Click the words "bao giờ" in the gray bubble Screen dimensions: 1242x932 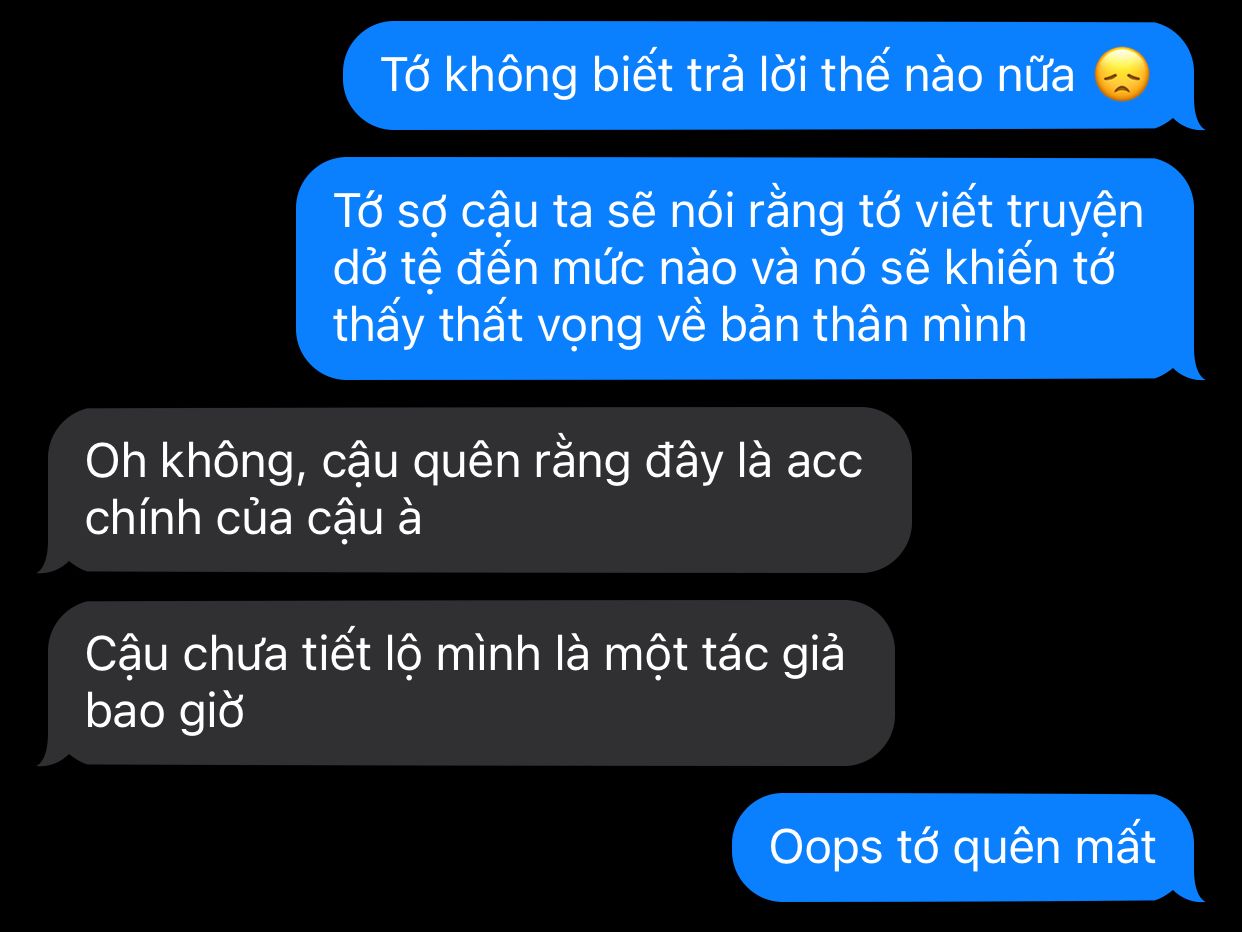click(165, 712)
